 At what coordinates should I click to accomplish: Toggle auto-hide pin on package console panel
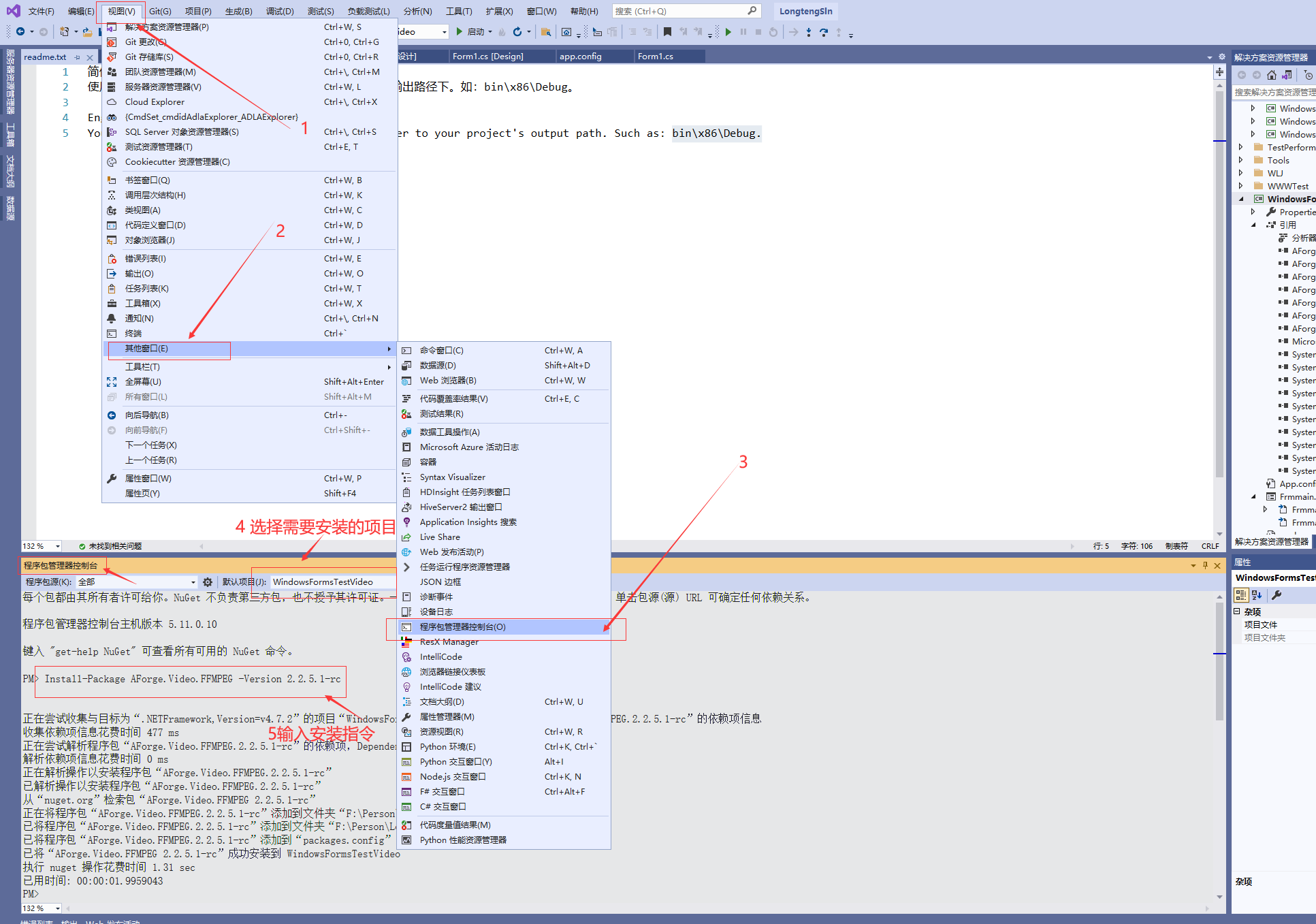pos(1205,565)
